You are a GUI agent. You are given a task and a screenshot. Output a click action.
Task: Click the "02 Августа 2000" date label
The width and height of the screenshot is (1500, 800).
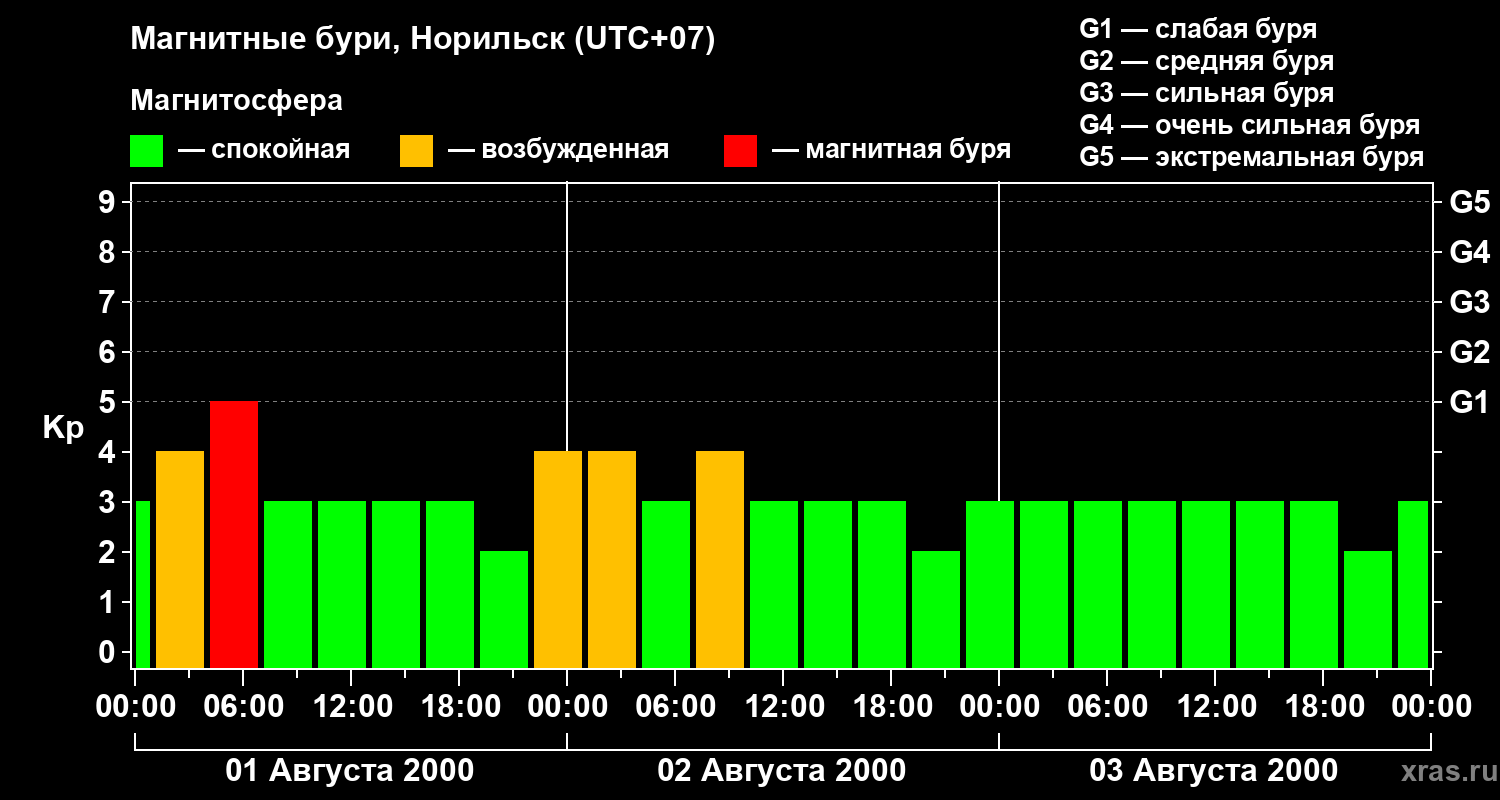782,771
